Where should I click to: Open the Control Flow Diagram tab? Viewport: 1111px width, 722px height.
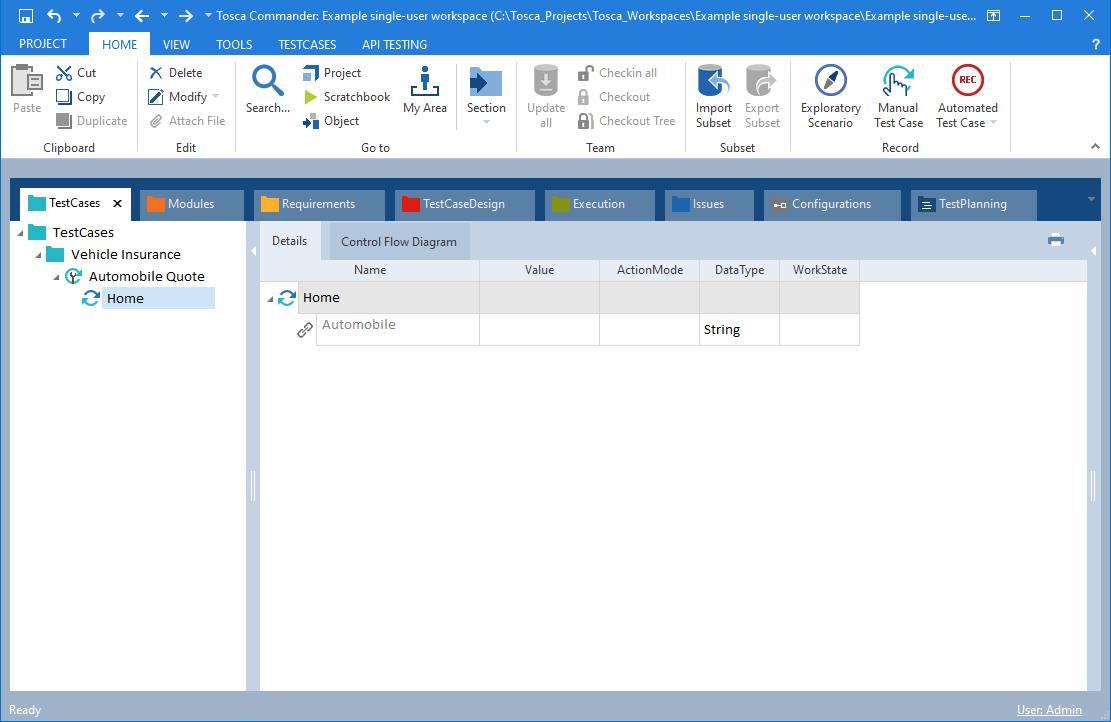pyautogui.click(x=399, y=242)
